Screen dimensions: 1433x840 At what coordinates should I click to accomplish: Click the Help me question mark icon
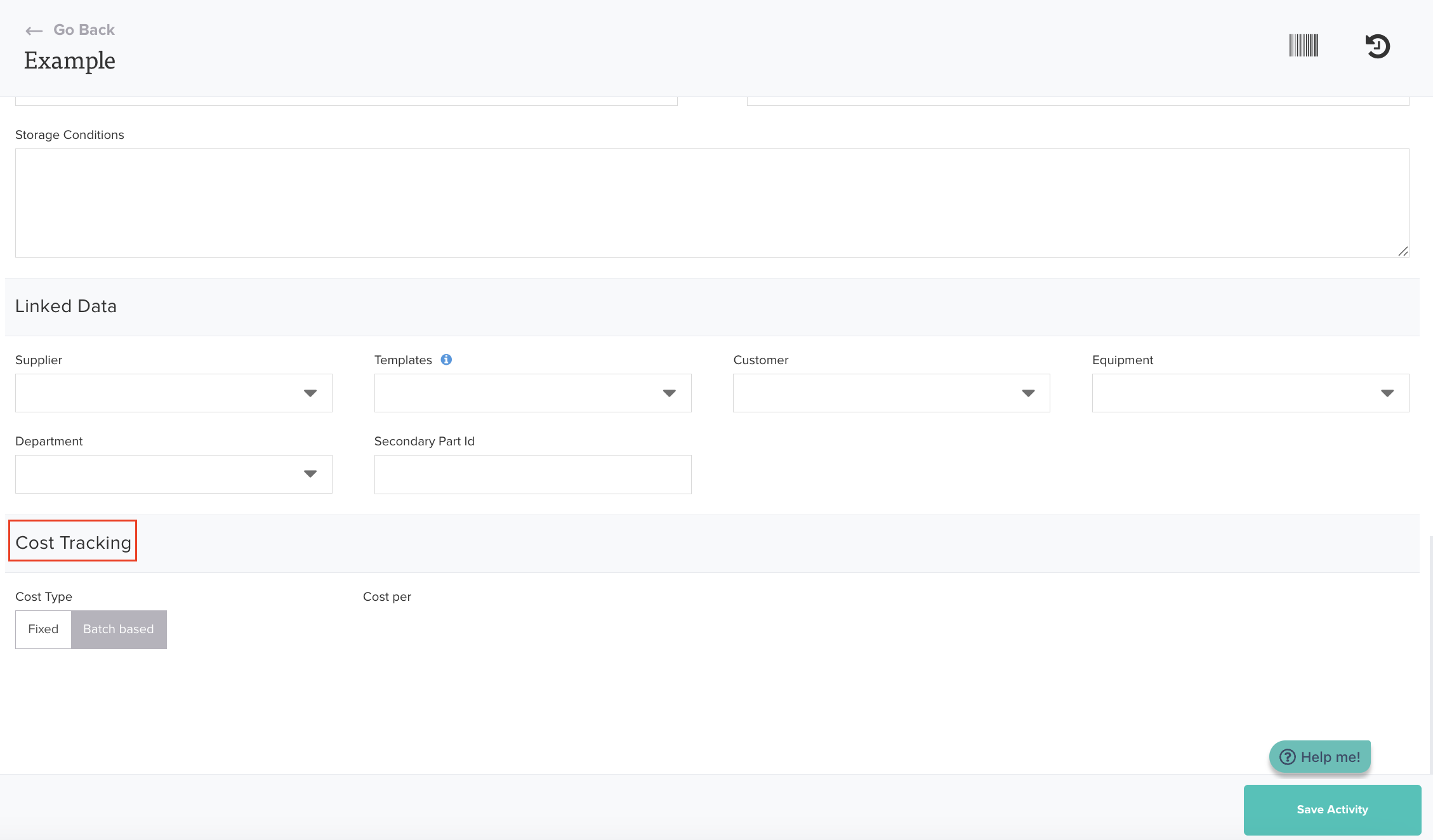point(1287,757)
